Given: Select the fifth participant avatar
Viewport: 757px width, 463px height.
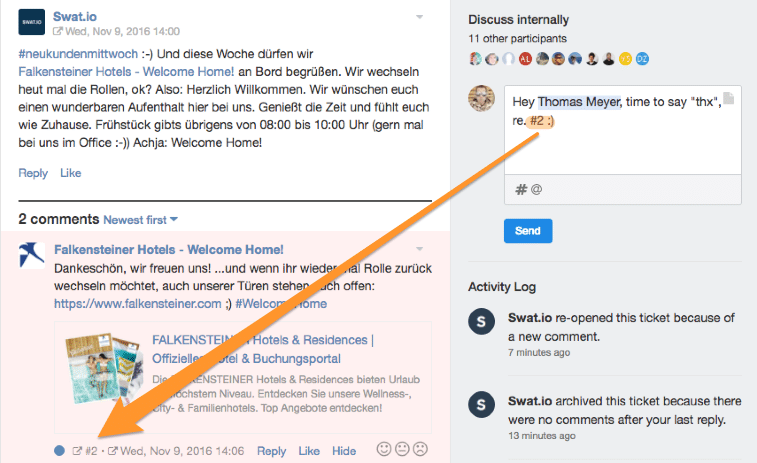Looking at the screenshot, I should [x=542, y=59].
